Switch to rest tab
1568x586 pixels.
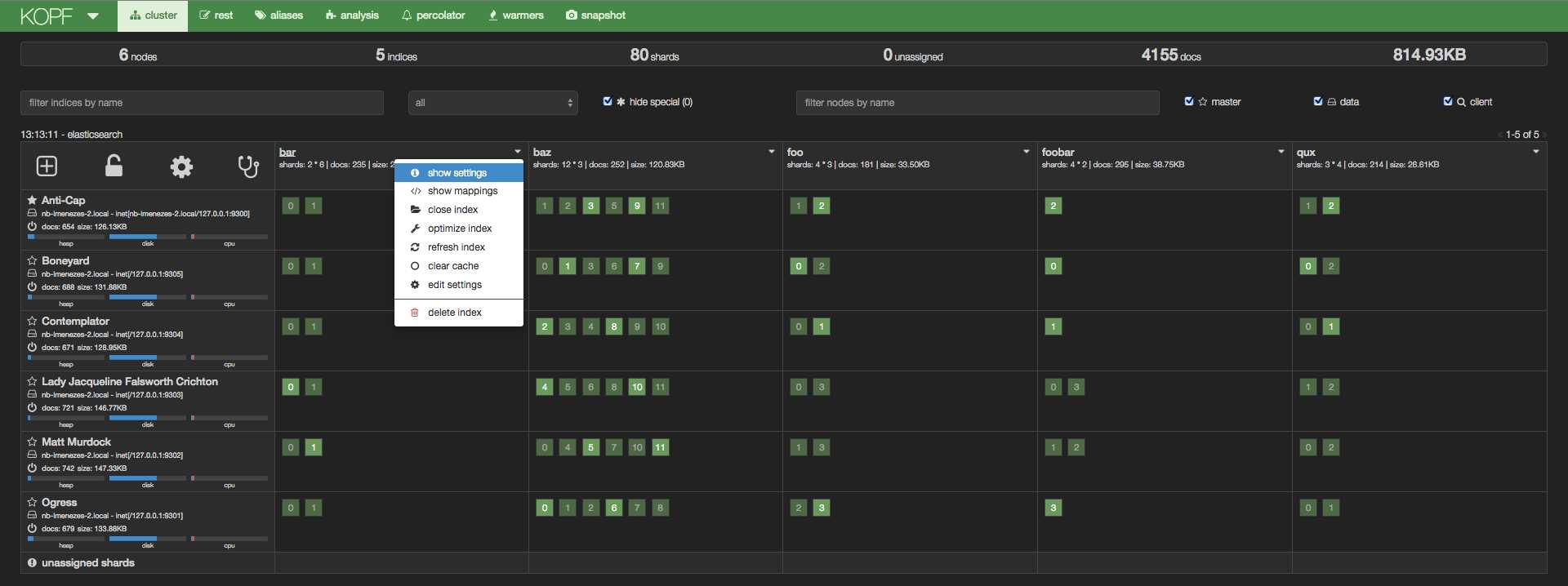(216, 16)
